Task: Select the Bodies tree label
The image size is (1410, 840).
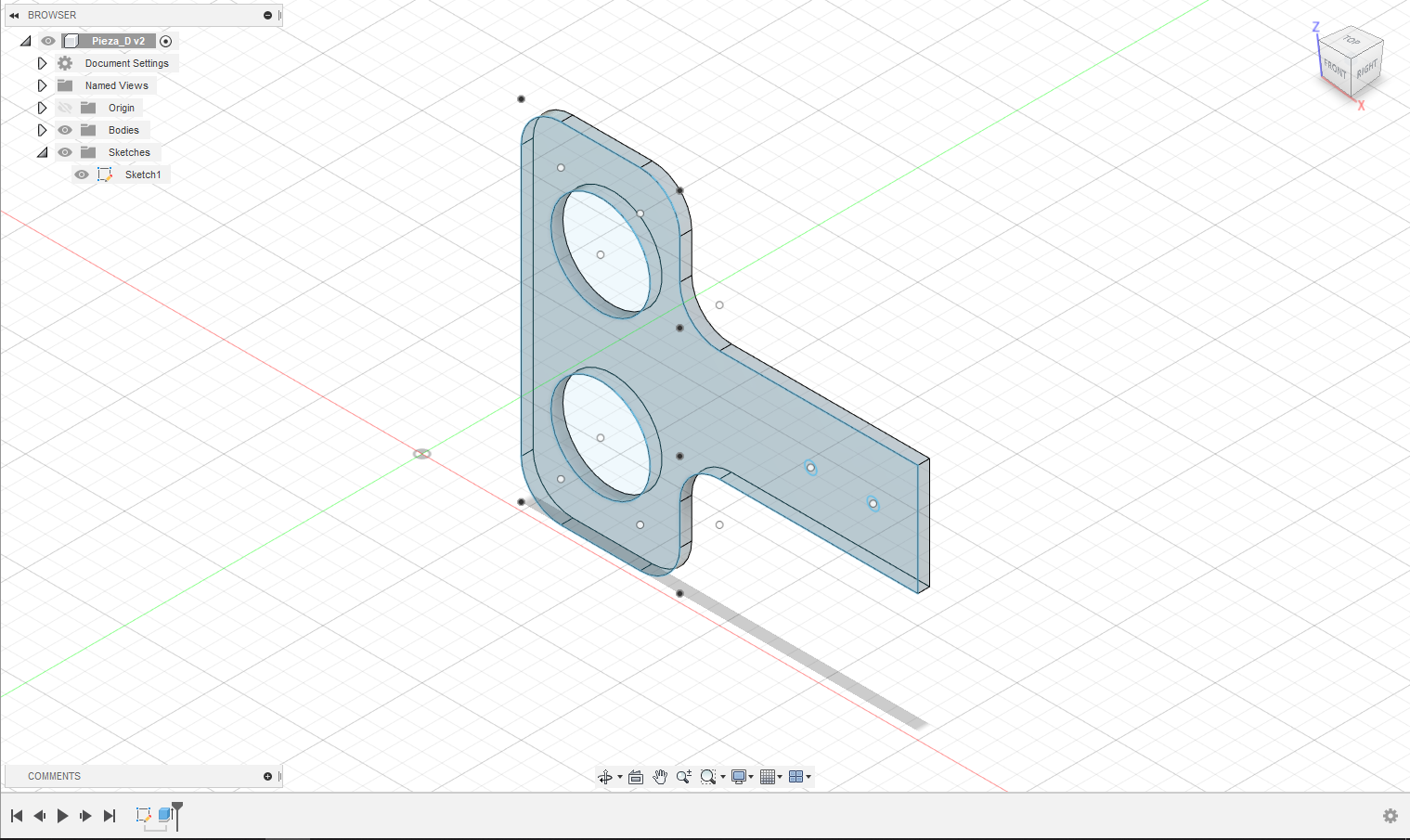Action: pyautogui.click(x=123, y=130)
